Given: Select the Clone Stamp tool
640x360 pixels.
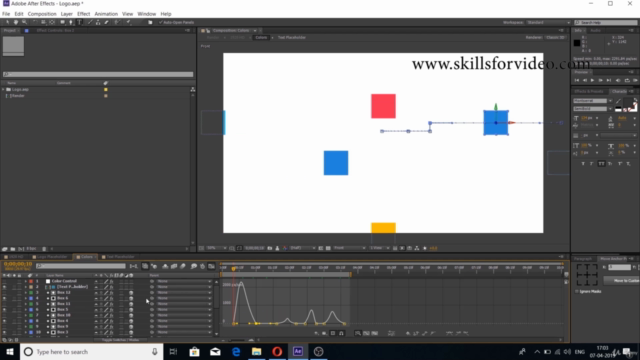Looking at the screenshot, I should 98,22.
